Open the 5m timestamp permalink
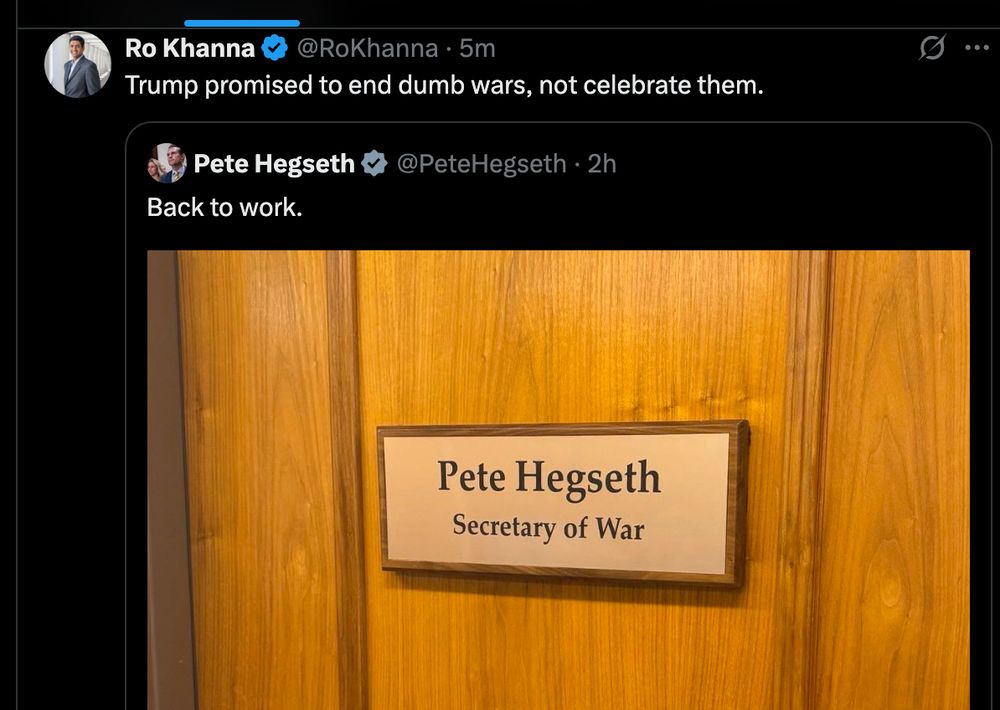1000x710 pixels. (477, 48)
